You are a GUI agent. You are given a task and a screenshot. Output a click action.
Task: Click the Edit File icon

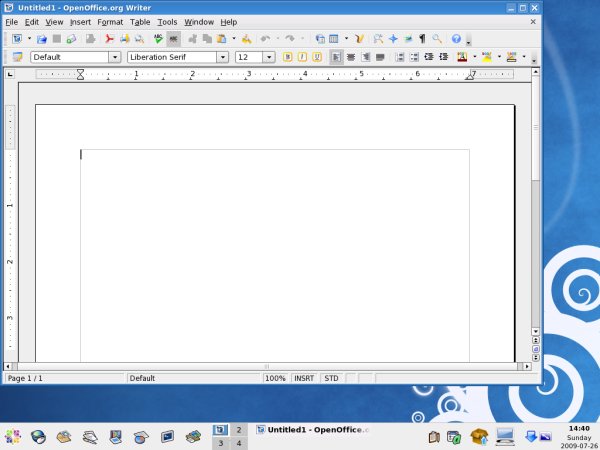point(91,39)
